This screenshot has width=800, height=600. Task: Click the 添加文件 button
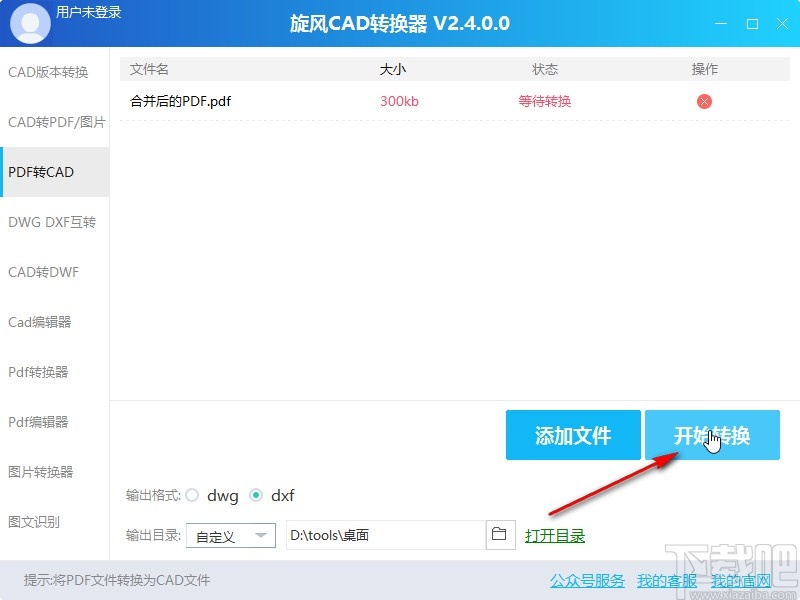tap(573, 435)
